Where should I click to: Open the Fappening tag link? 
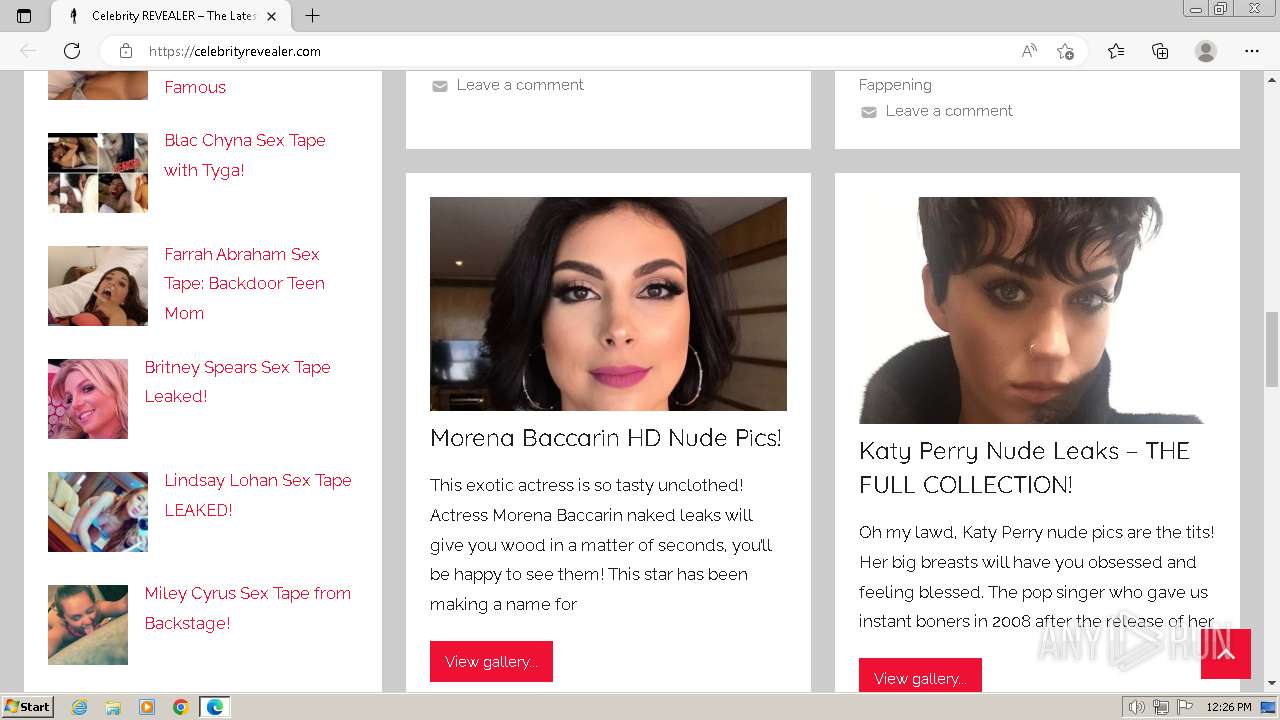tap(895, 85)
